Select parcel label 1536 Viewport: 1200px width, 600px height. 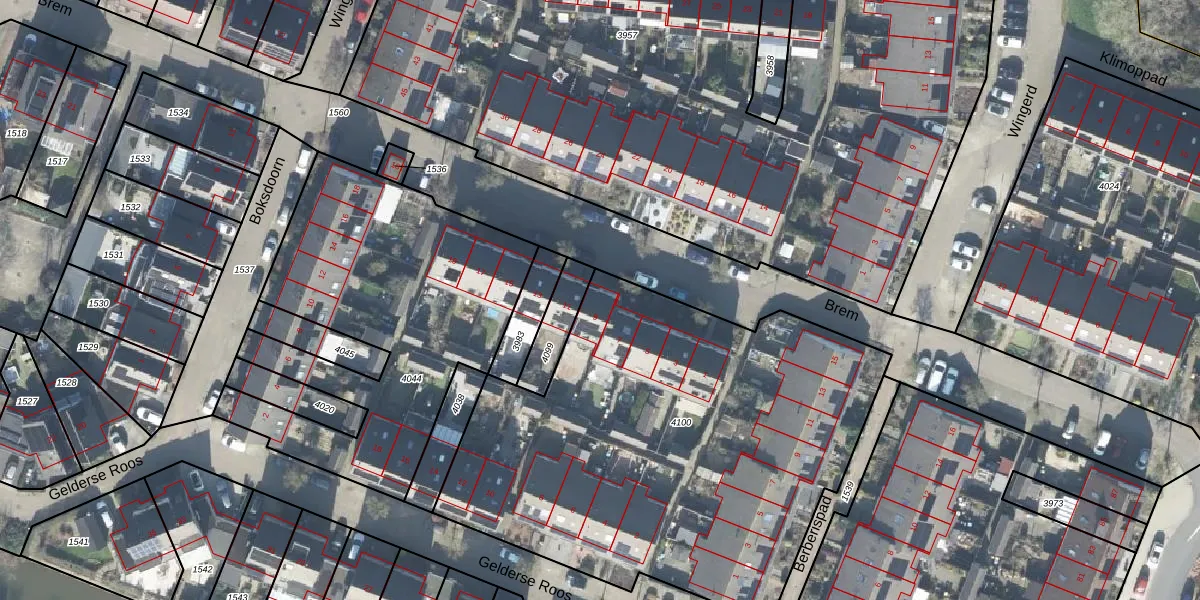coord(436,169)
